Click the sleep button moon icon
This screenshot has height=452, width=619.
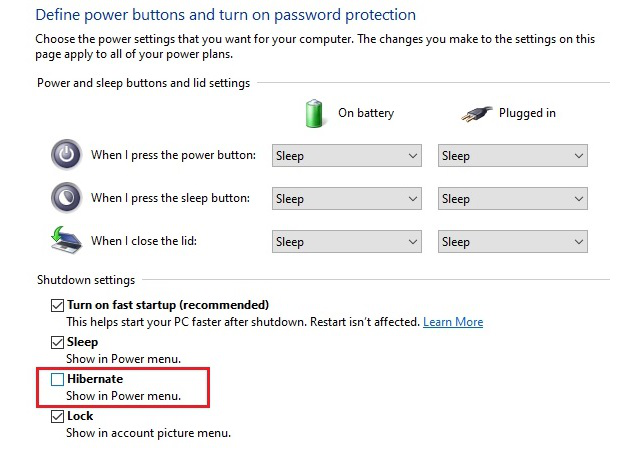click(x=66, y=198)
